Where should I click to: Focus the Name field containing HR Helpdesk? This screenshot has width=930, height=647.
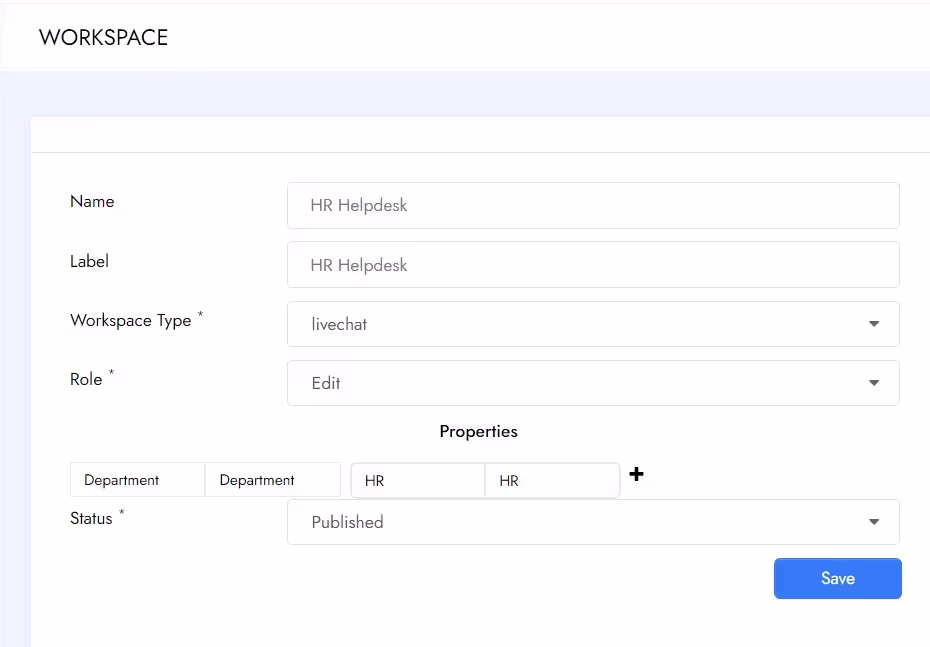[593, 205]
